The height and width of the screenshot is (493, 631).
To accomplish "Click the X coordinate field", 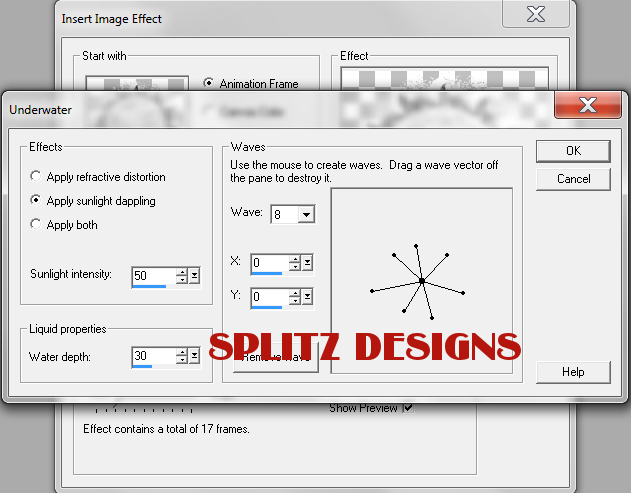I will (270, 263).
